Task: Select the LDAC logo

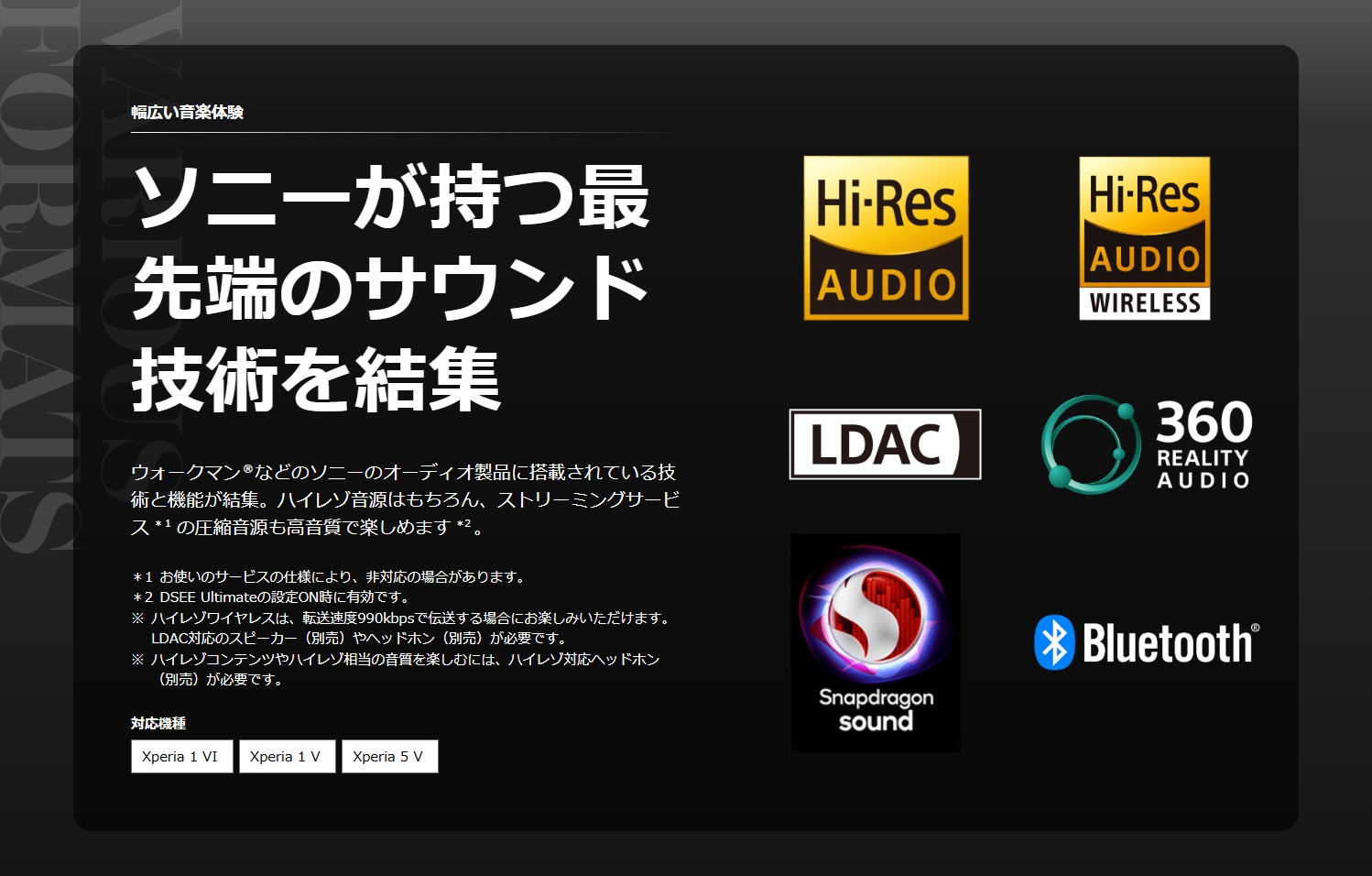Action: (885, 444)
